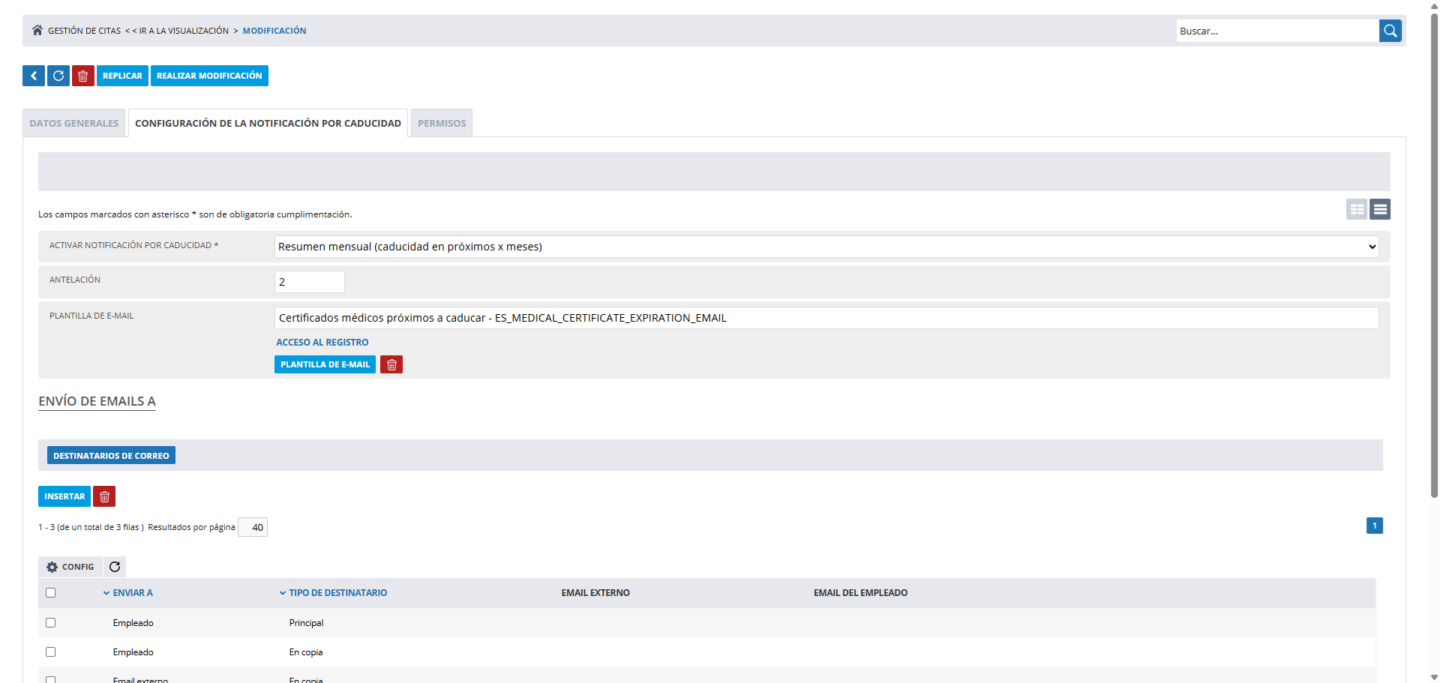Switch to grid layout view icon
Viewport: 1440px width, 683px height.
click(x=1356, y=209)
